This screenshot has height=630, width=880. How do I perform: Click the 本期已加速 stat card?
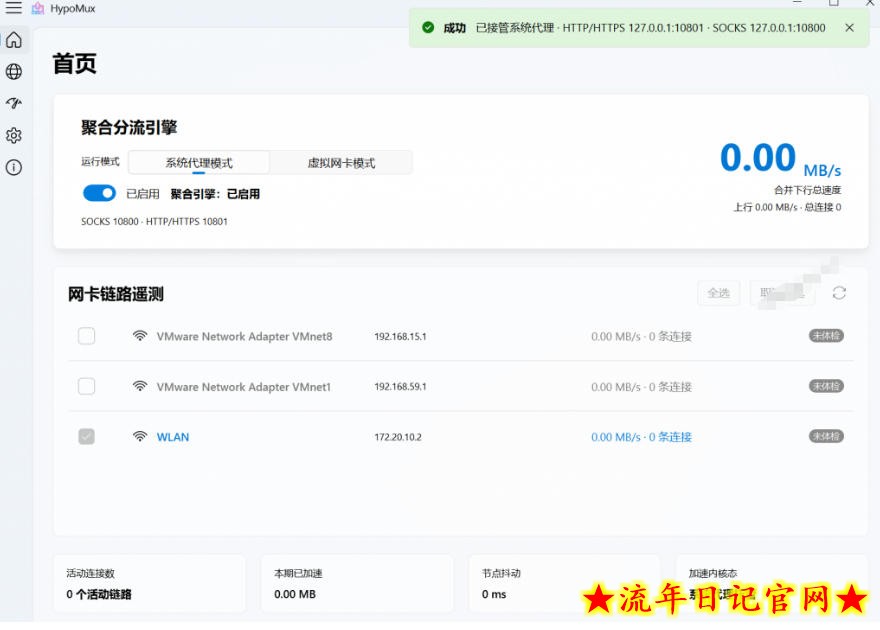pyautogui.click(x=357, y=583)
